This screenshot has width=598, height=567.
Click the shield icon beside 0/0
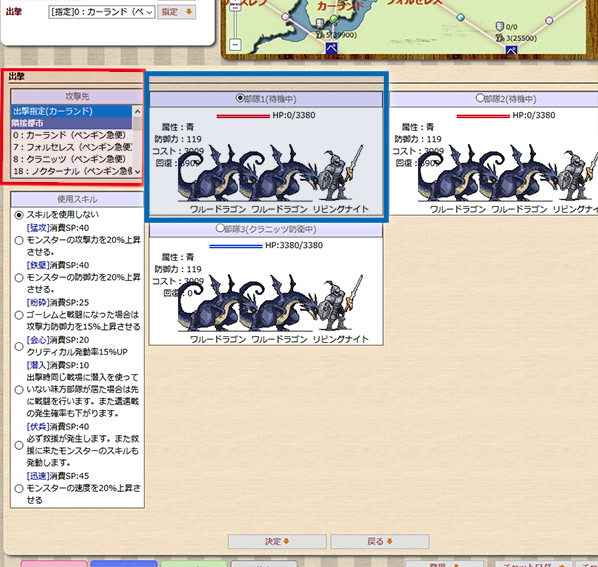[x=500, y=26]
